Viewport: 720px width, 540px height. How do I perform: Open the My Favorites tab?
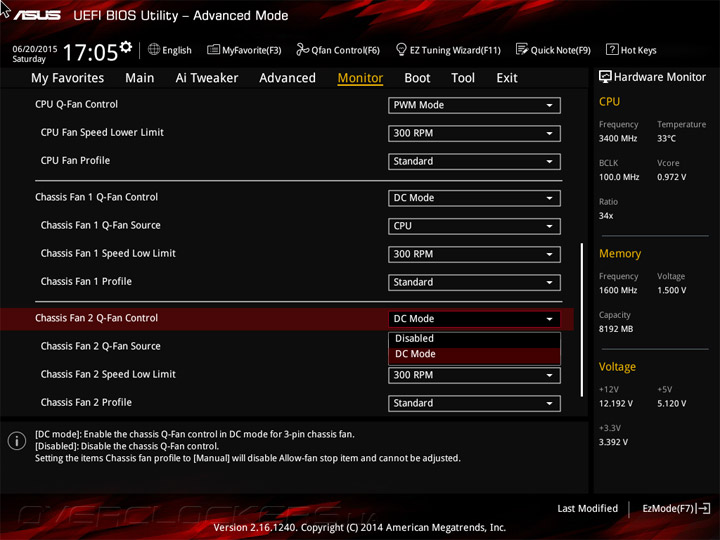[x=68, y=78]
